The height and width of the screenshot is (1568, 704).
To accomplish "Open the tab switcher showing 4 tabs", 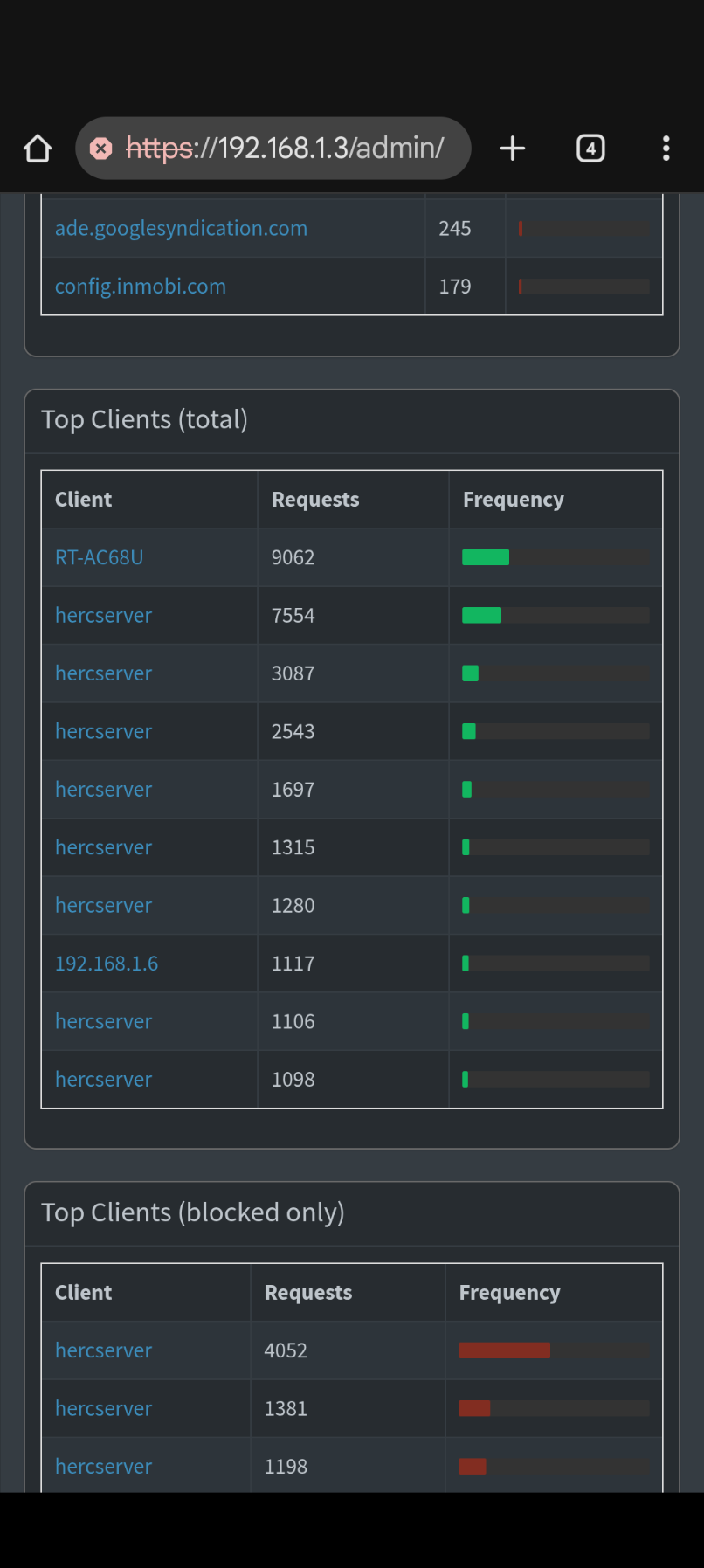I will [x=591, y=149].
